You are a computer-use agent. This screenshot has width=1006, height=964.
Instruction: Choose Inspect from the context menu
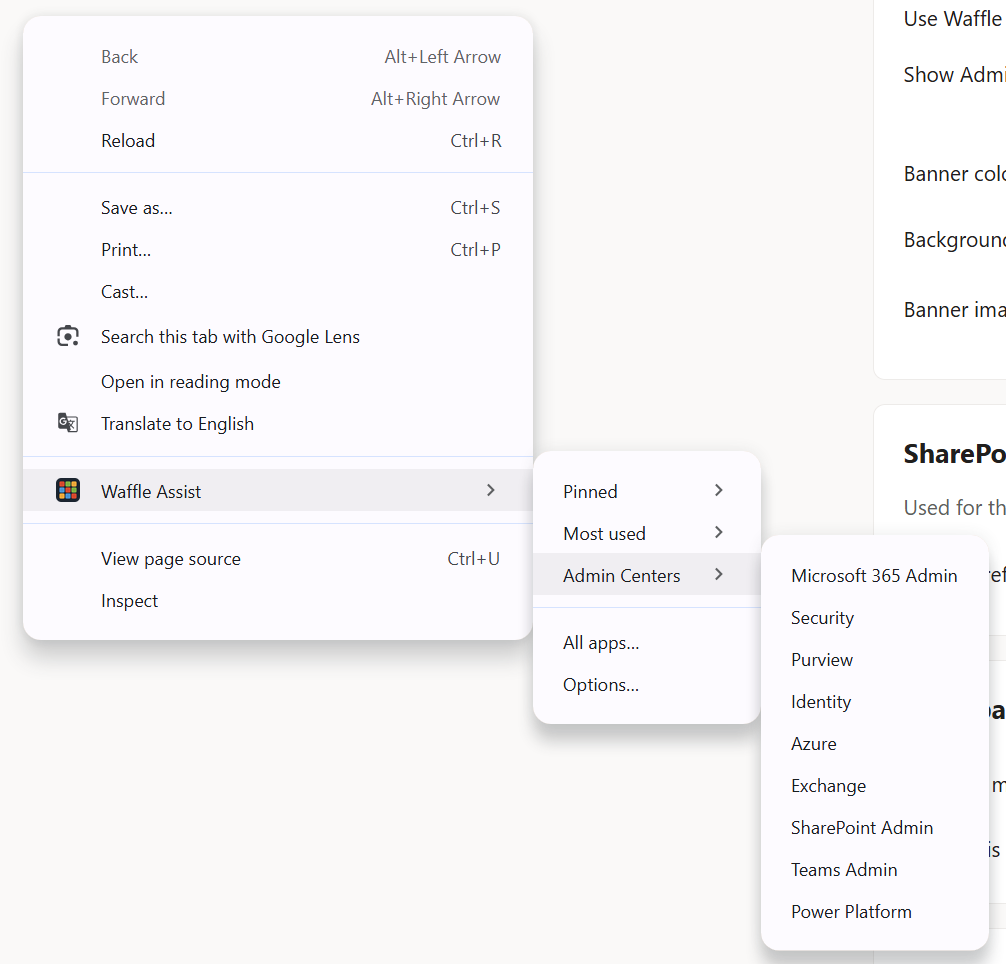(x=278, y=600)
